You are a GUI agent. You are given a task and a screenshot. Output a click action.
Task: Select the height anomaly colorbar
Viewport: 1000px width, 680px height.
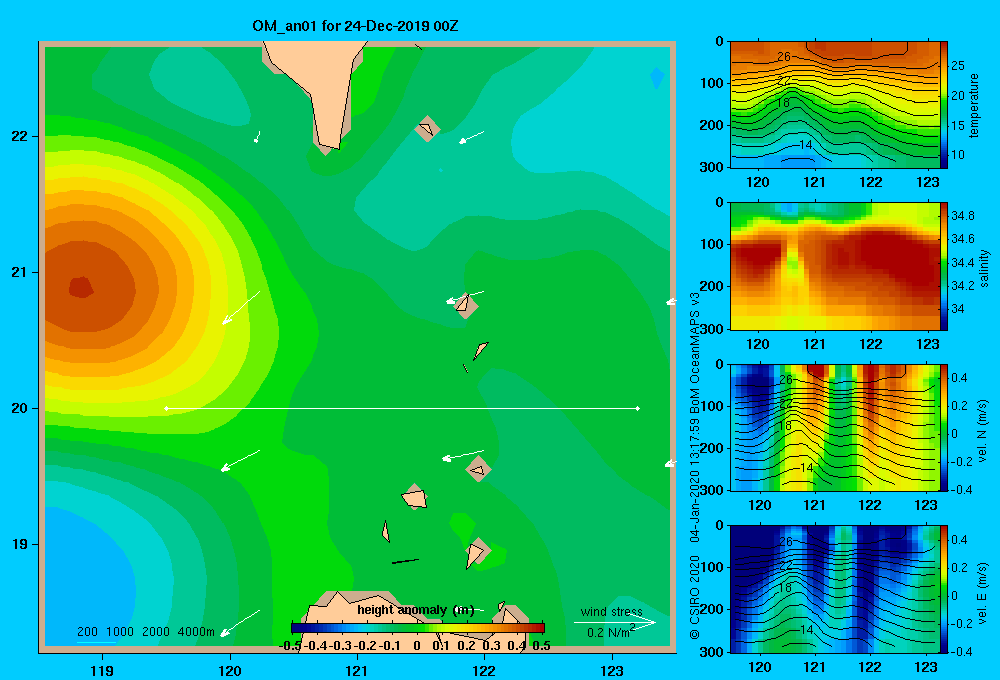click(x=418, y=628)
